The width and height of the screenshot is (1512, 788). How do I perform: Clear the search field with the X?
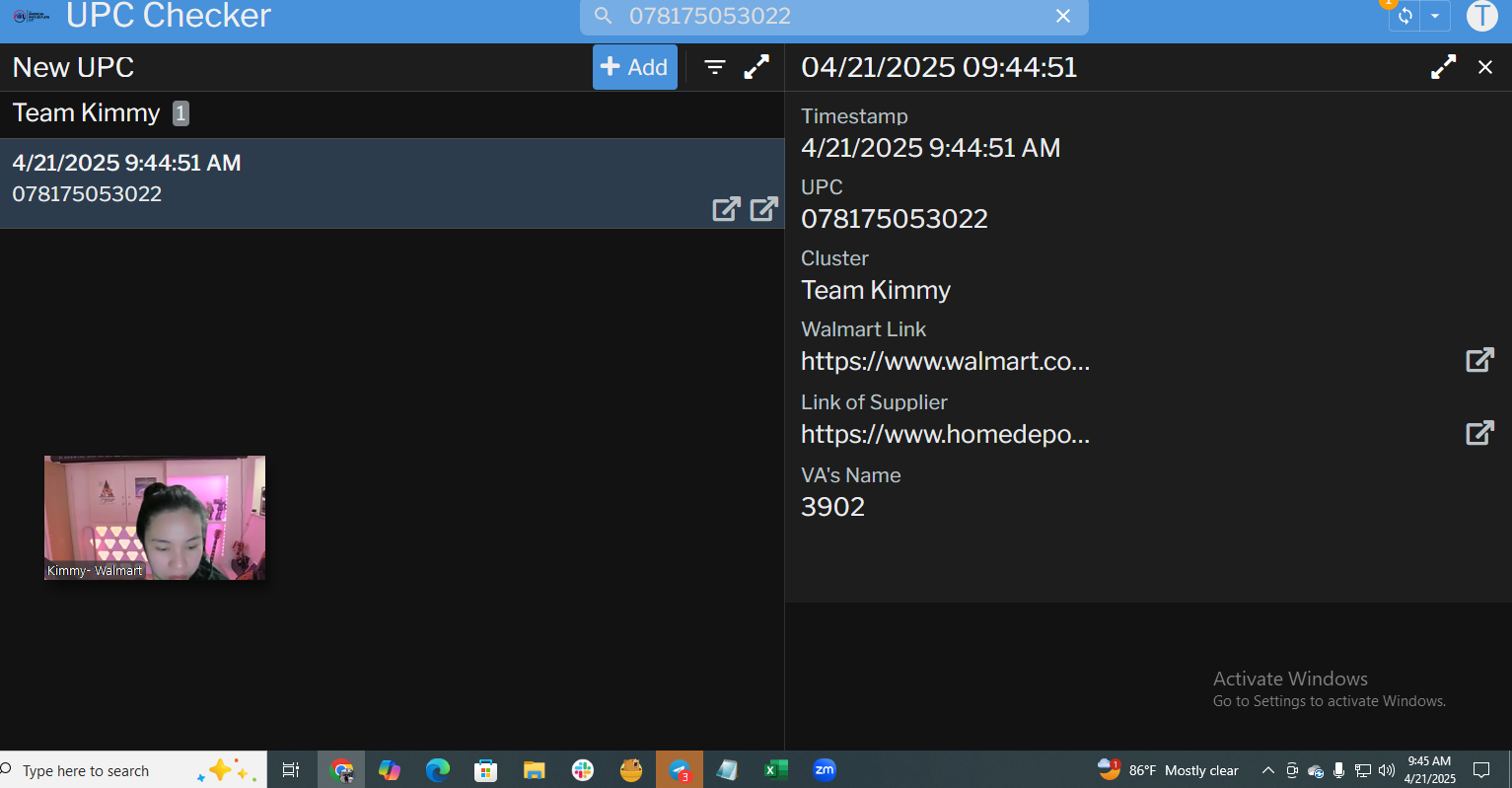pos(1063,17)
